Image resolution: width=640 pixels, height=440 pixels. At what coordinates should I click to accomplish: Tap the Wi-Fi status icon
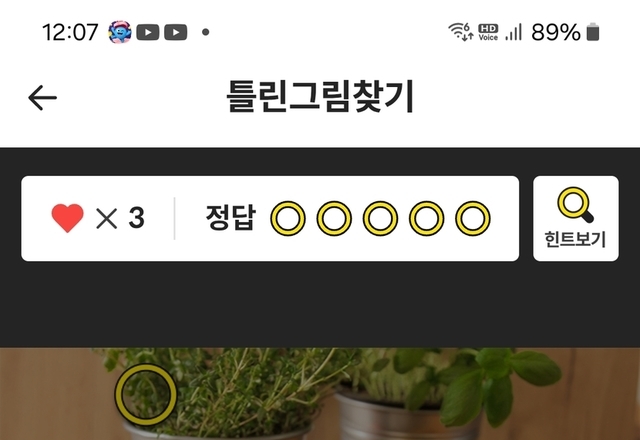tap(460, 31)
